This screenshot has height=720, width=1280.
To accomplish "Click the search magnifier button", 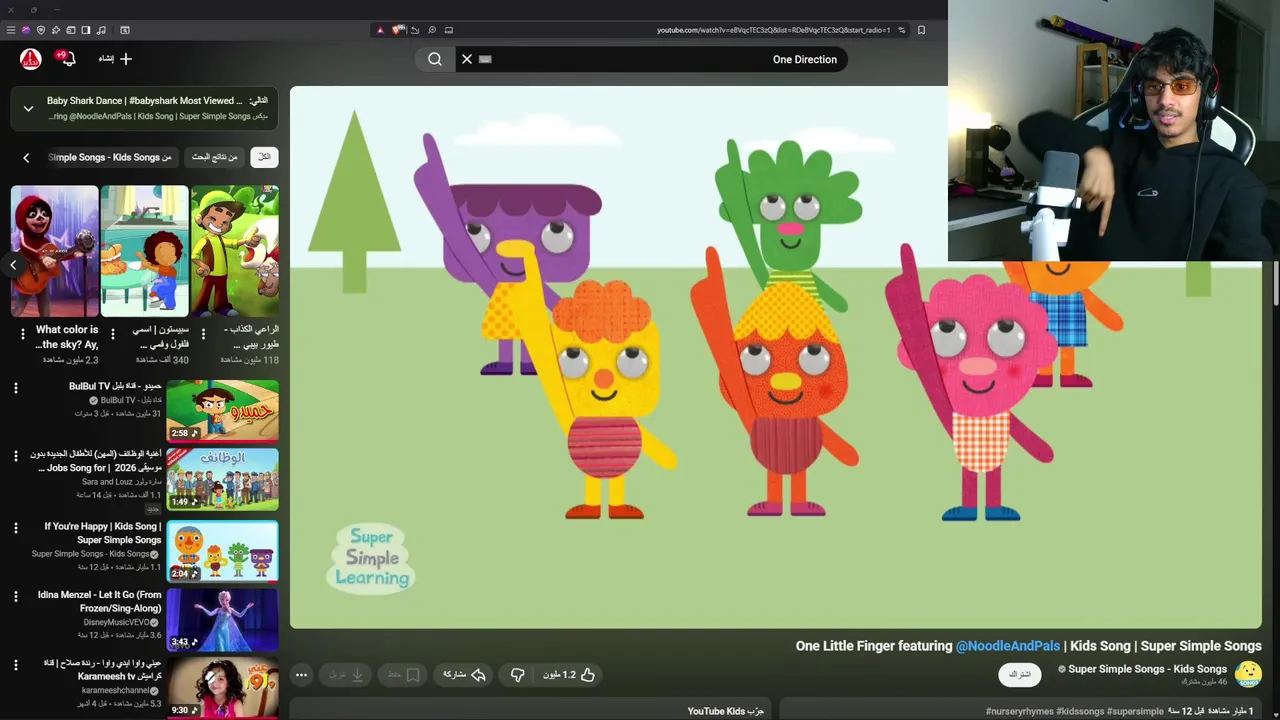I will pyautogui.click(x=435, y=59).
